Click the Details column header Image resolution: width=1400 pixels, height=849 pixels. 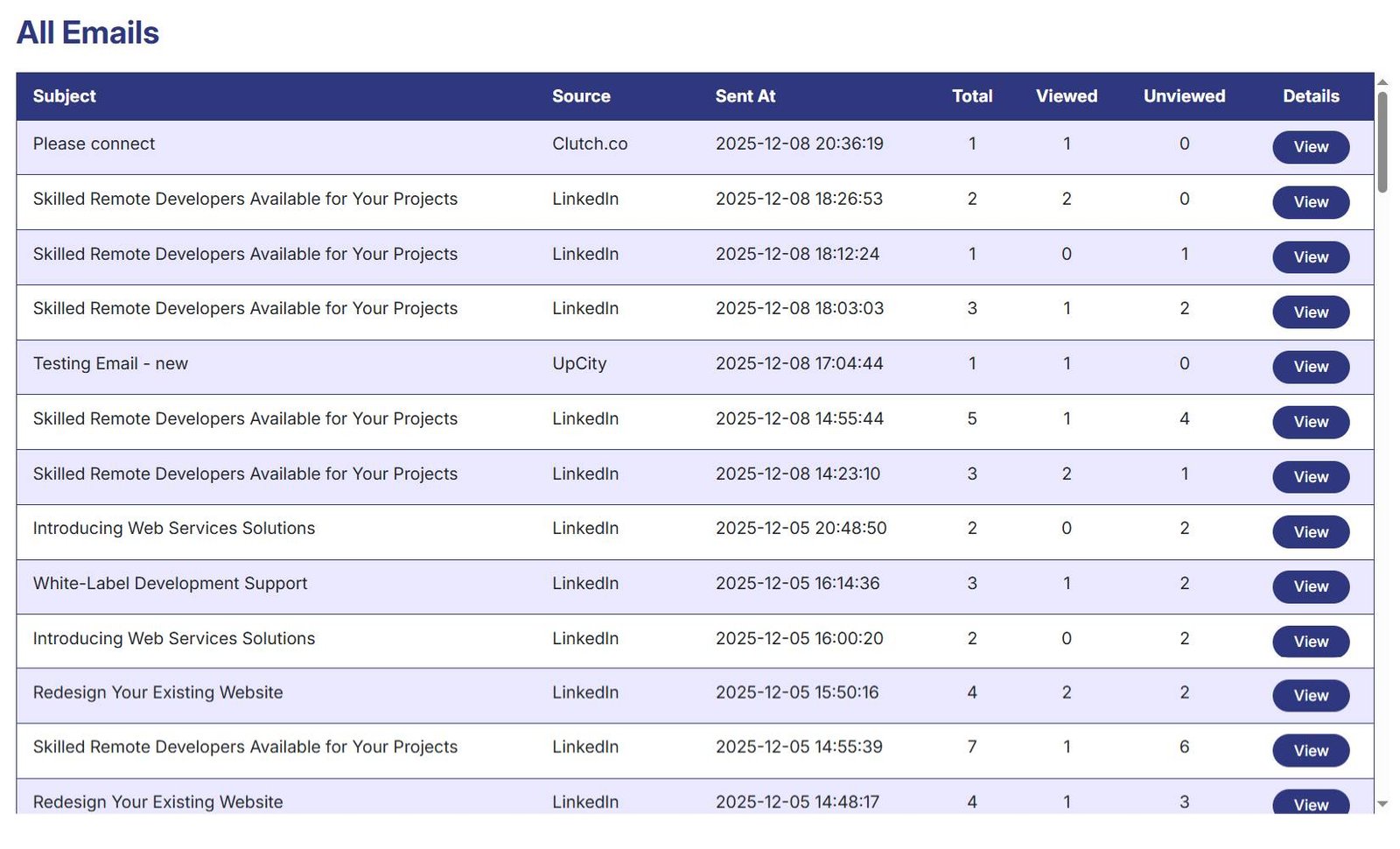coord(1310,96)
